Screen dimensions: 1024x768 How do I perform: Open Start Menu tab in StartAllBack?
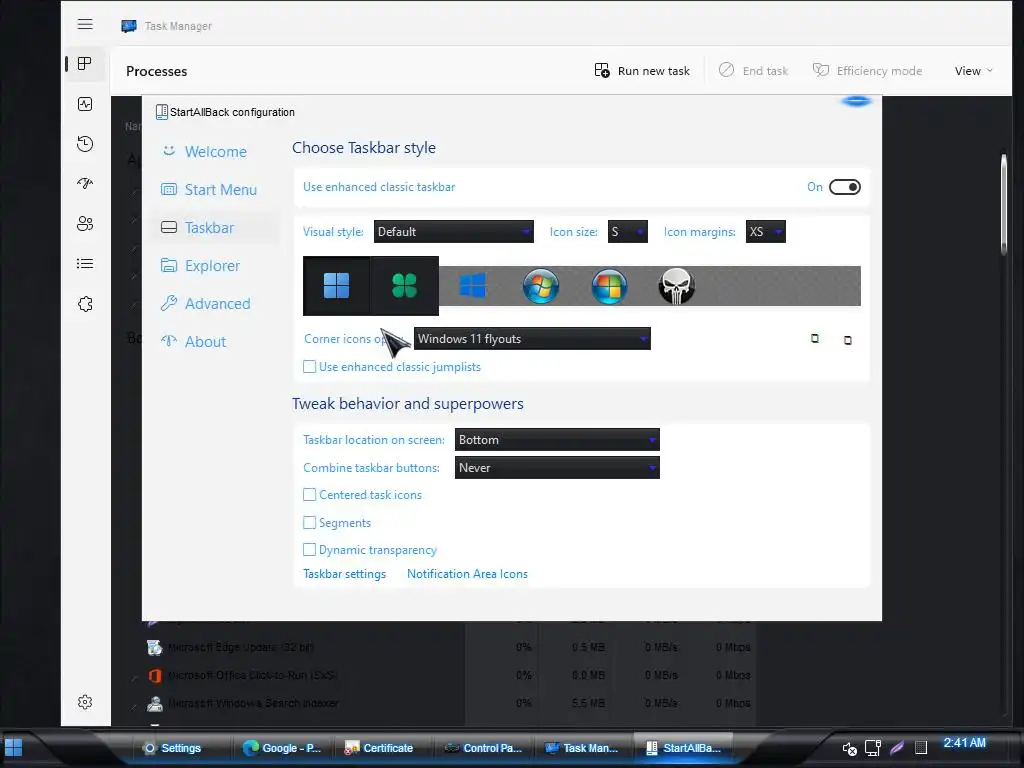click(x=215, y=189)
